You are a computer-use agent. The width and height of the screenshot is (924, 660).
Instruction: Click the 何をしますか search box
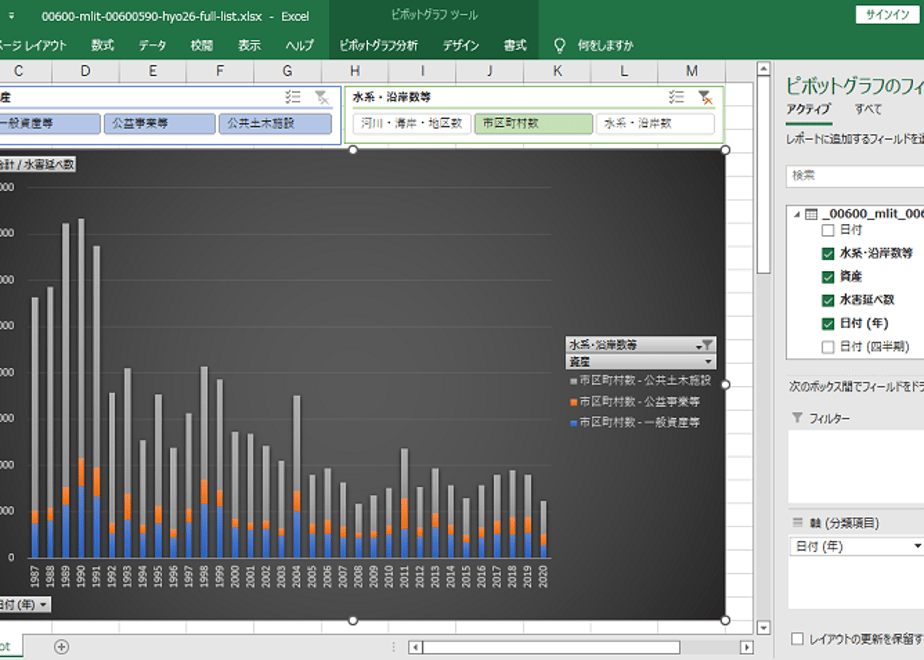pos(605,45)
